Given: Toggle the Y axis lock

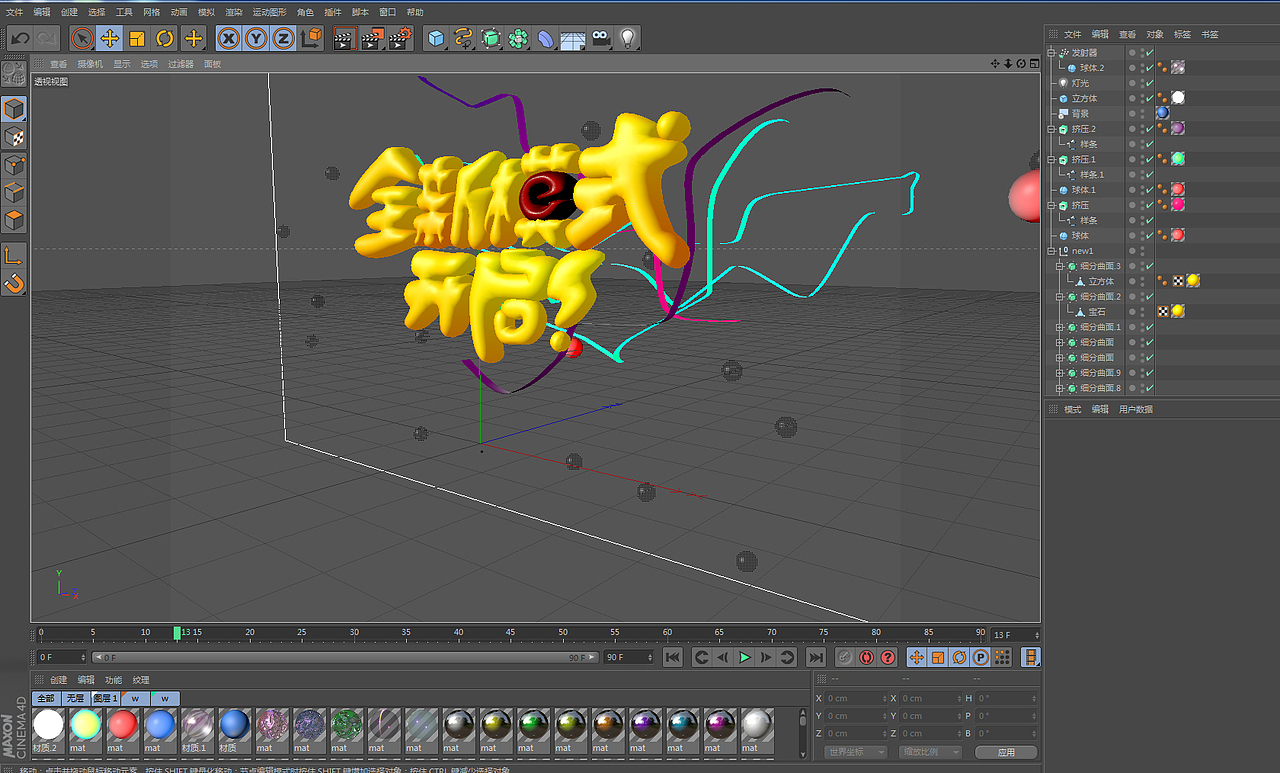Looking at the screenshot, I should pyautogui.click(x=256, y=39).
